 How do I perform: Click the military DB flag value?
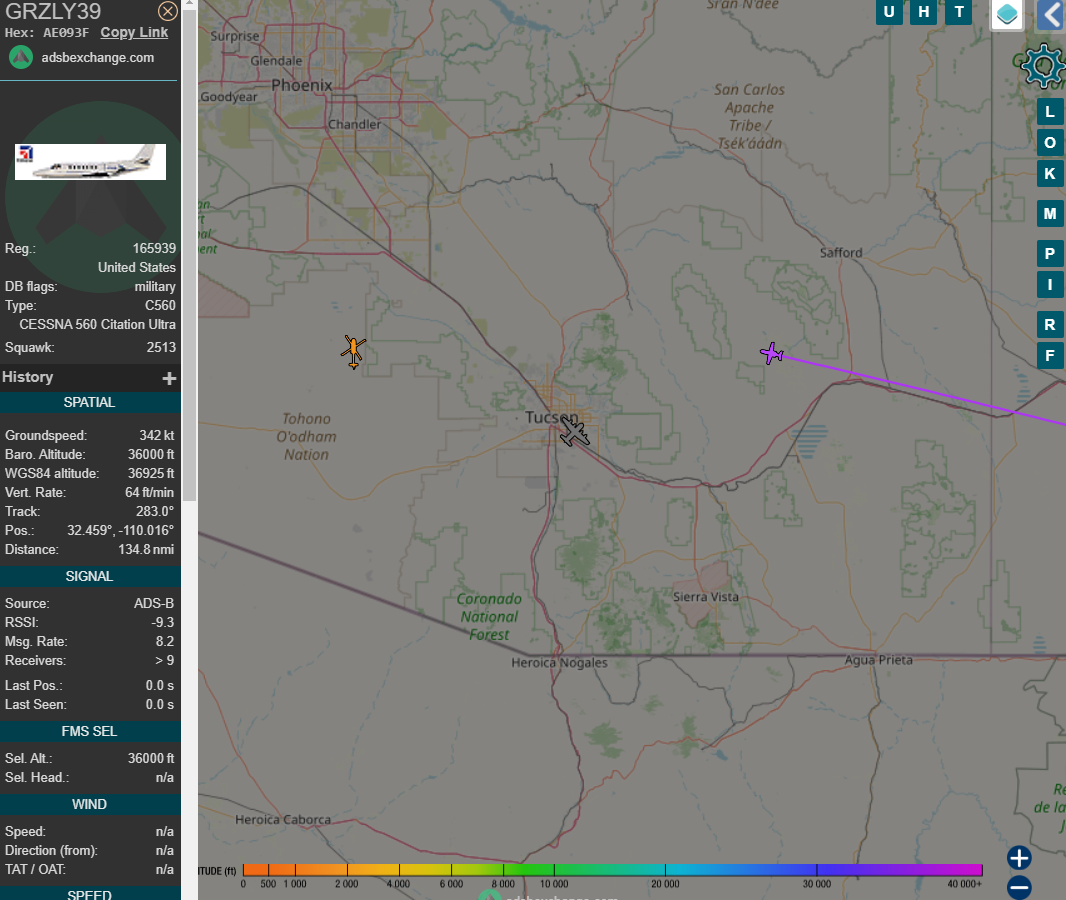(x=155, y=287)
